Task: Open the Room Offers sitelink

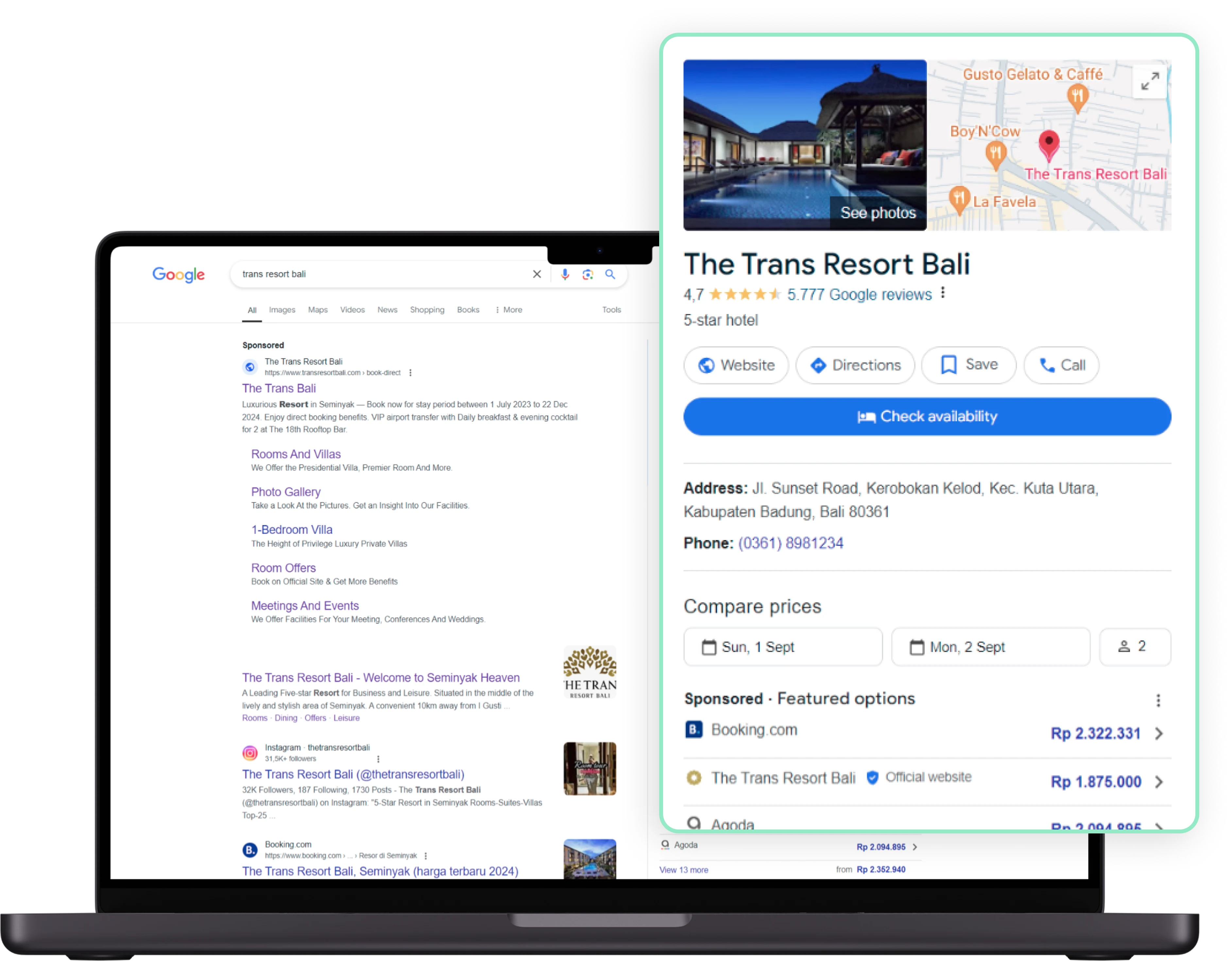Action: click(283, 568)
